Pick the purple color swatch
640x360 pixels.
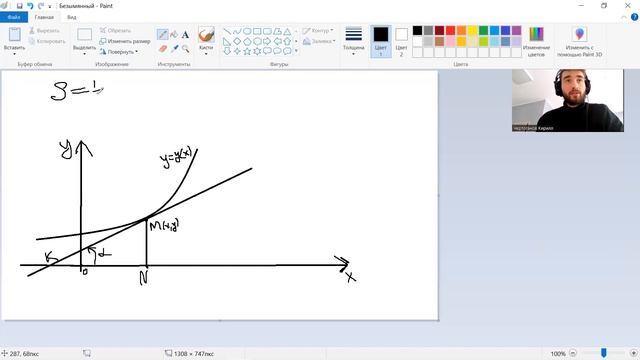tap(516, 31)
